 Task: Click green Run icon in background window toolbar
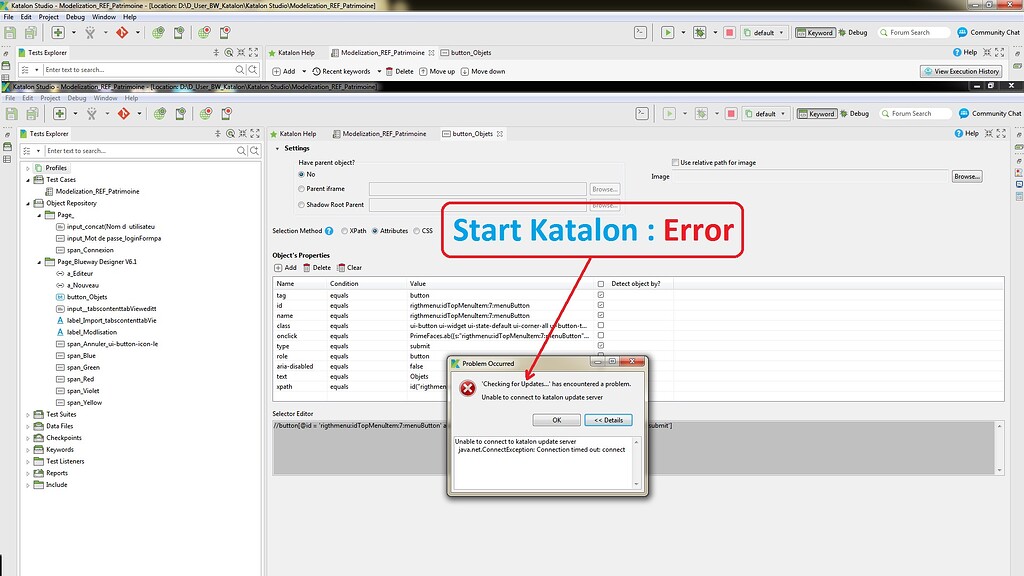click(x=667, y=33)
